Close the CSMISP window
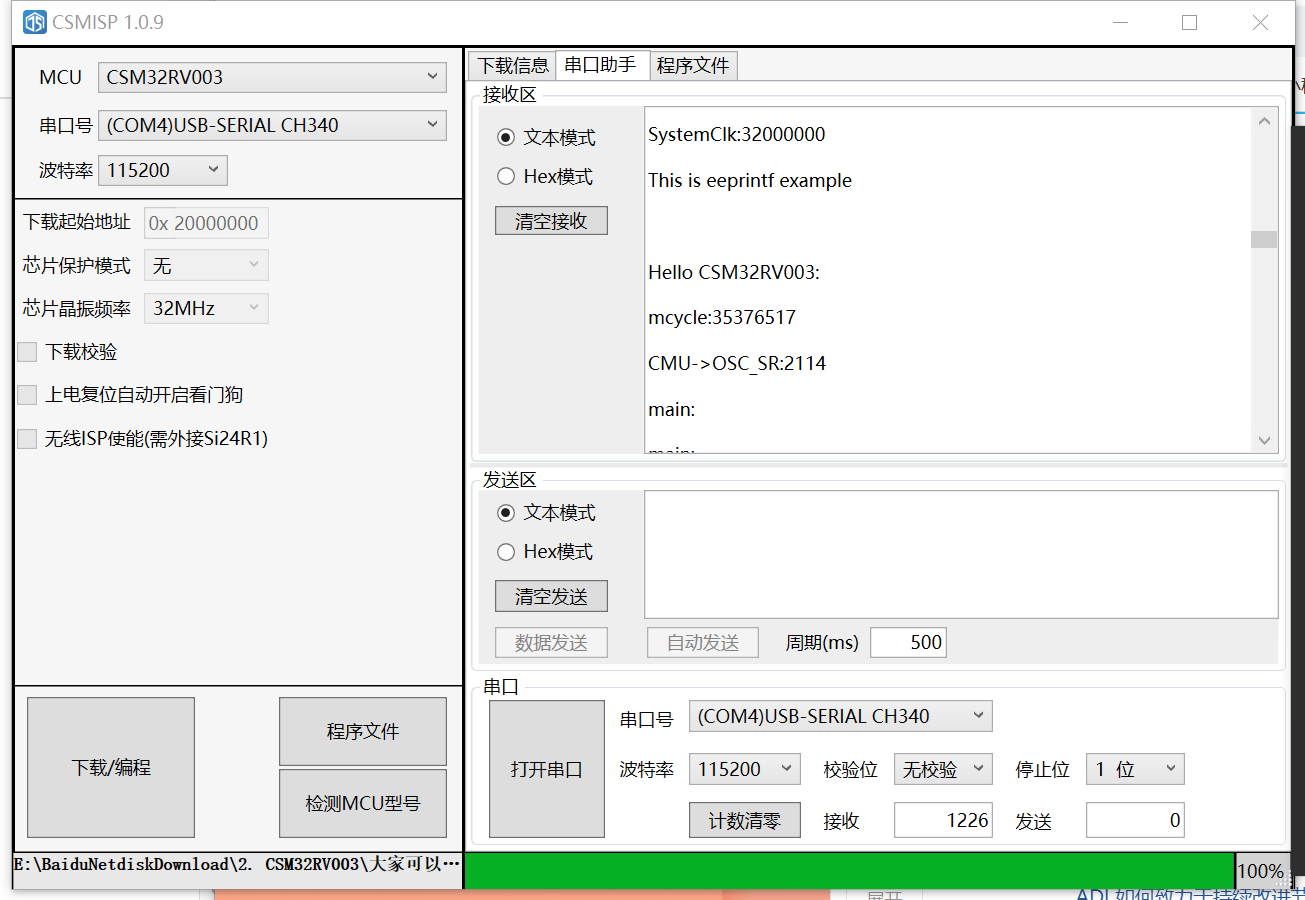 [1260, 22]
